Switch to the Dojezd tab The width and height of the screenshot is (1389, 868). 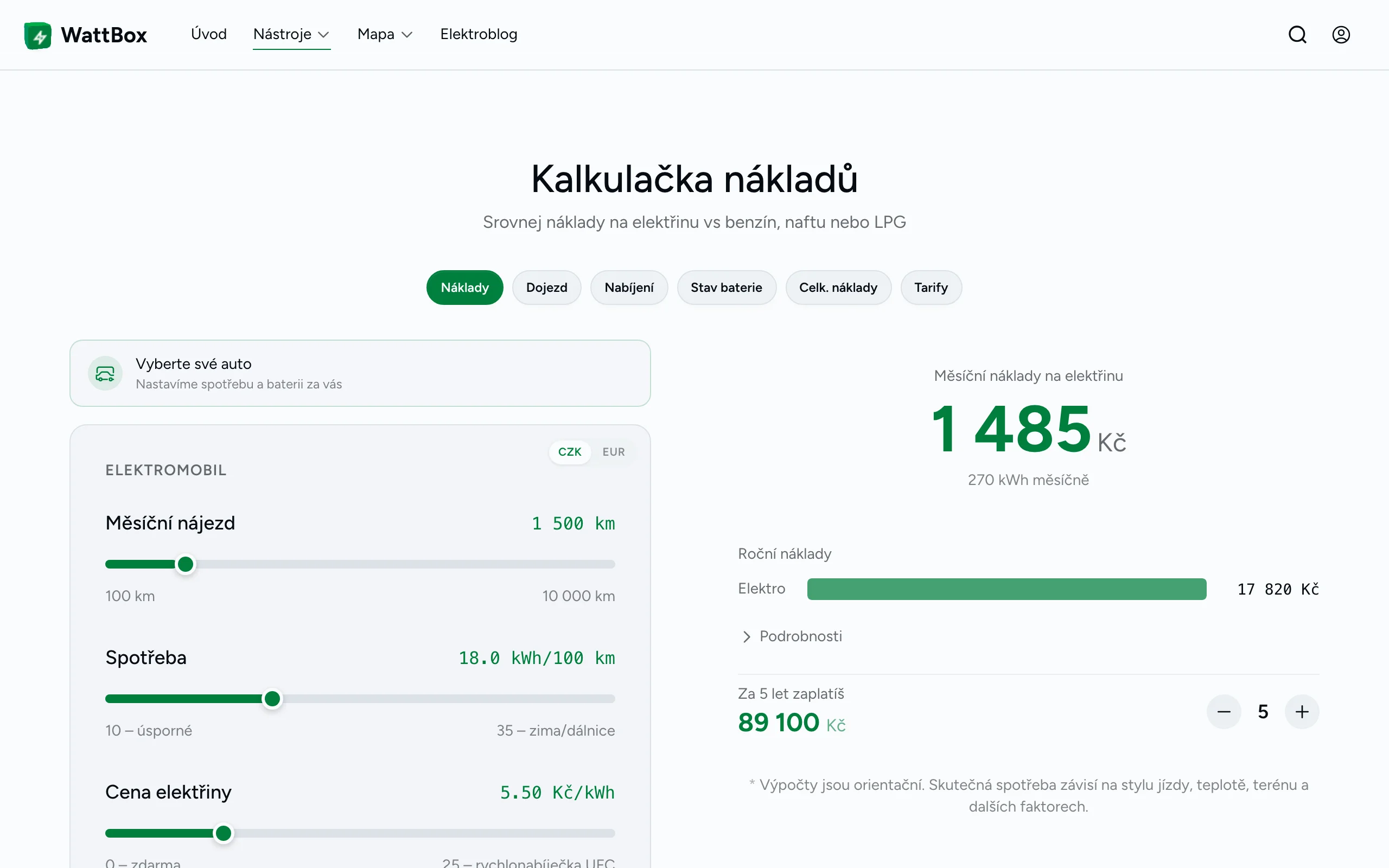(x=546, y=288)
